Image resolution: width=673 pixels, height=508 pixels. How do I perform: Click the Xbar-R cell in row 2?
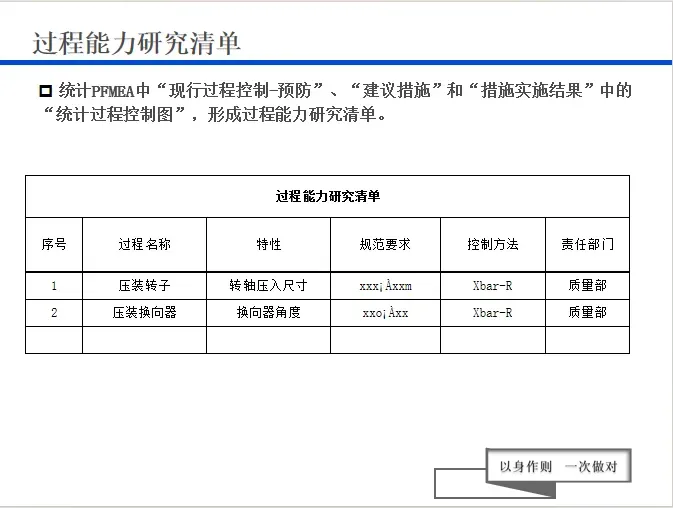click(493, 313)
